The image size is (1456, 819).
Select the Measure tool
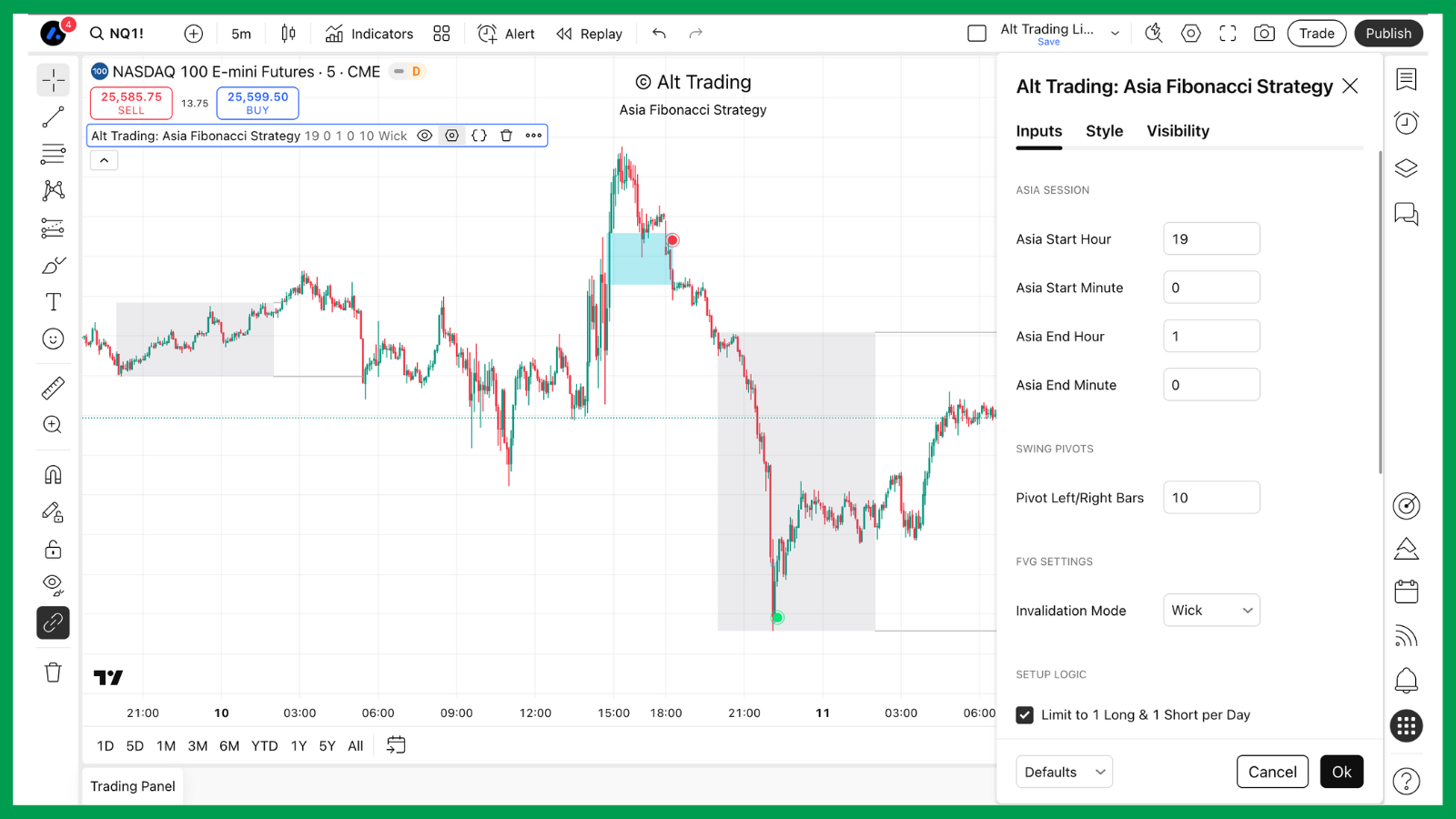[x=53, y=387]
